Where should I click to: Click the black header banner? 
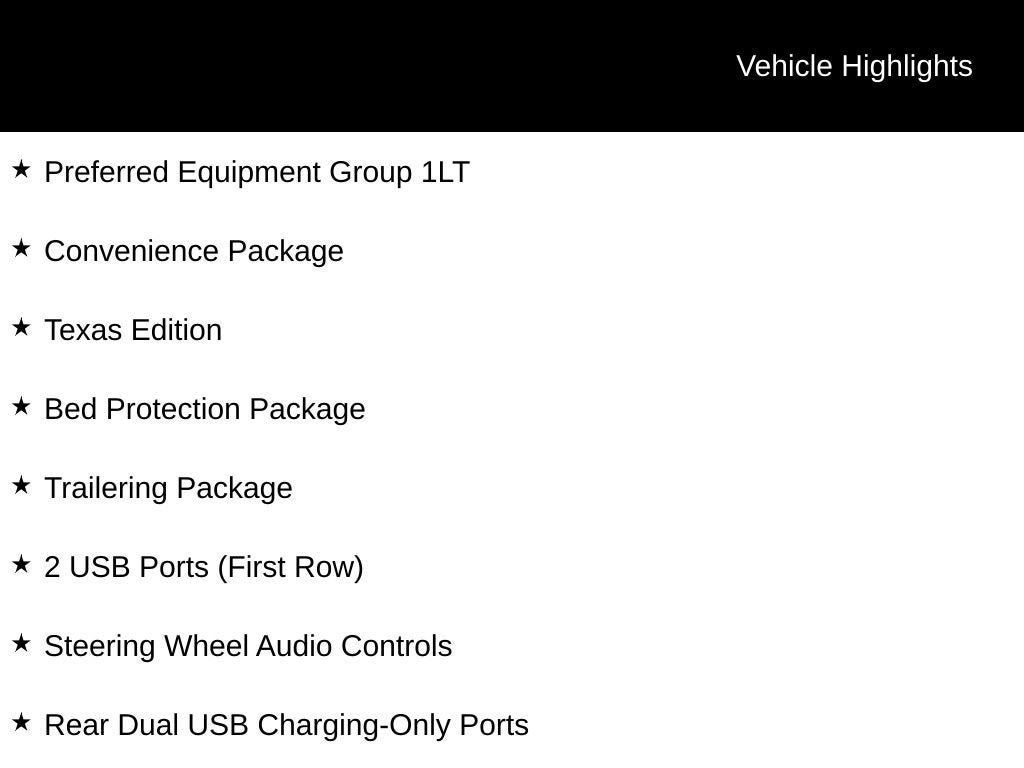coord(512,66)
